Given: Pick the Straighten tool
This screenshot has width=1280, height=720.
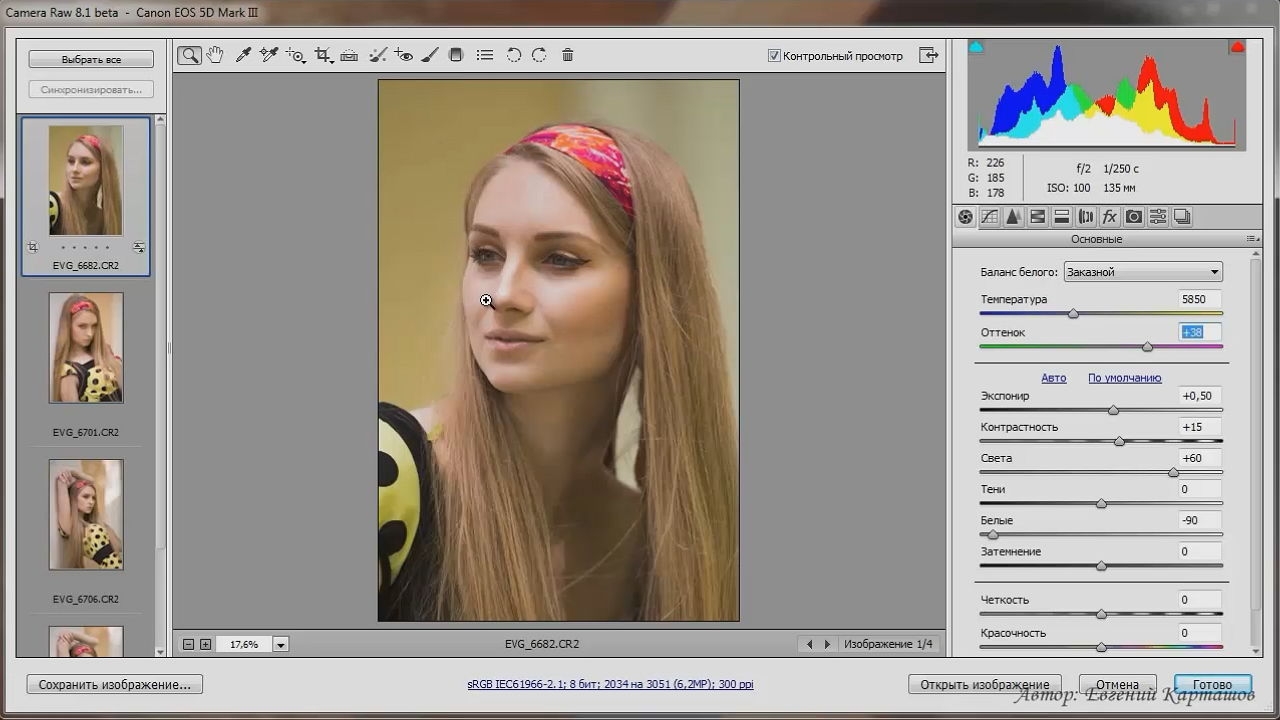Looking at the screenshot, I should pos(349,56).
